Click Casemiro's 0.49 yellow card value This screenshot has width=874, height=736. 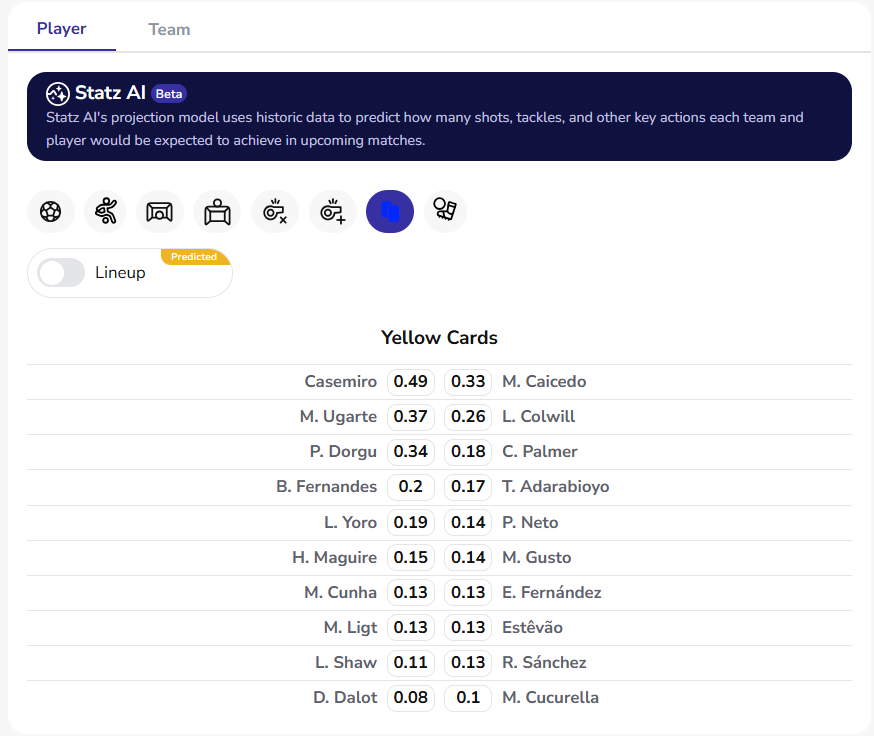click(411, 382)
